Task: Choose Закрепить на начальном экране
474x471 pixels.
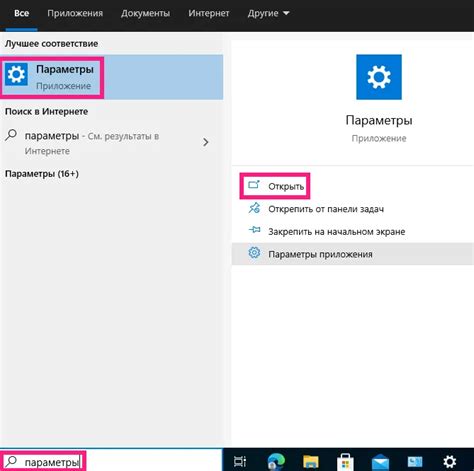Action: tap(337, 232)
